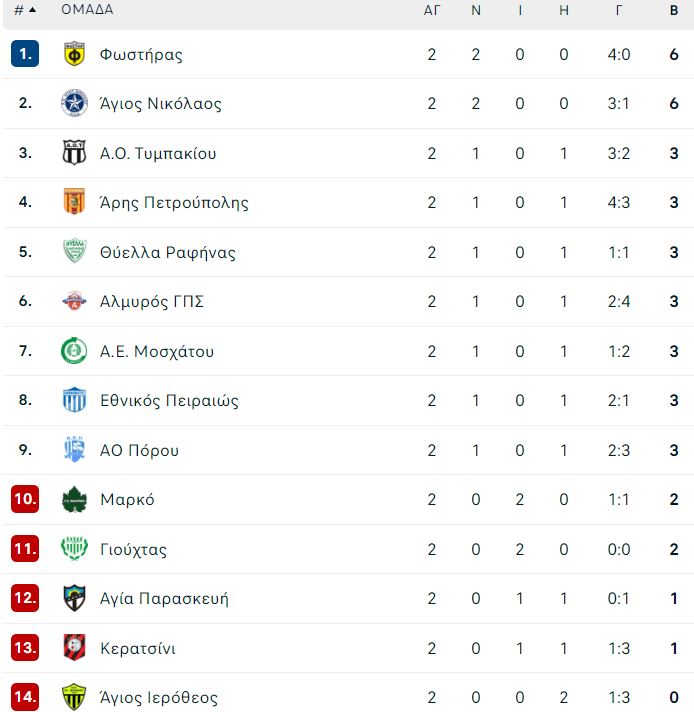Image resolution: width=694 pixels, height=712 pixels.
Task: Click the blue rank 1 badge
Action: tap(25, 54)
